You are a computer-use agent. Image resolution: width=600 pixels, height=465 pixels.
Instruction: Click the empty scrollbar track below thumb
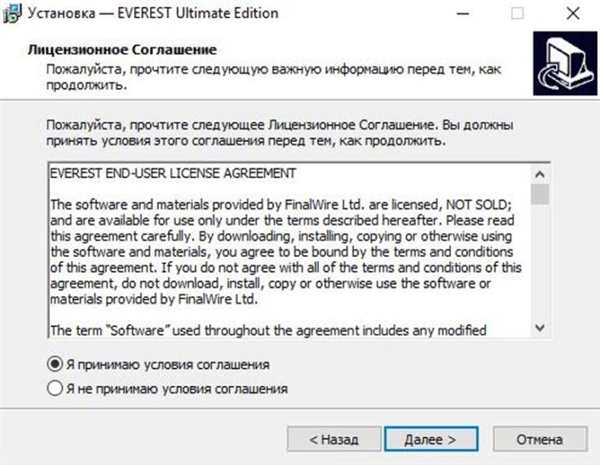click(x=540, y=262)
